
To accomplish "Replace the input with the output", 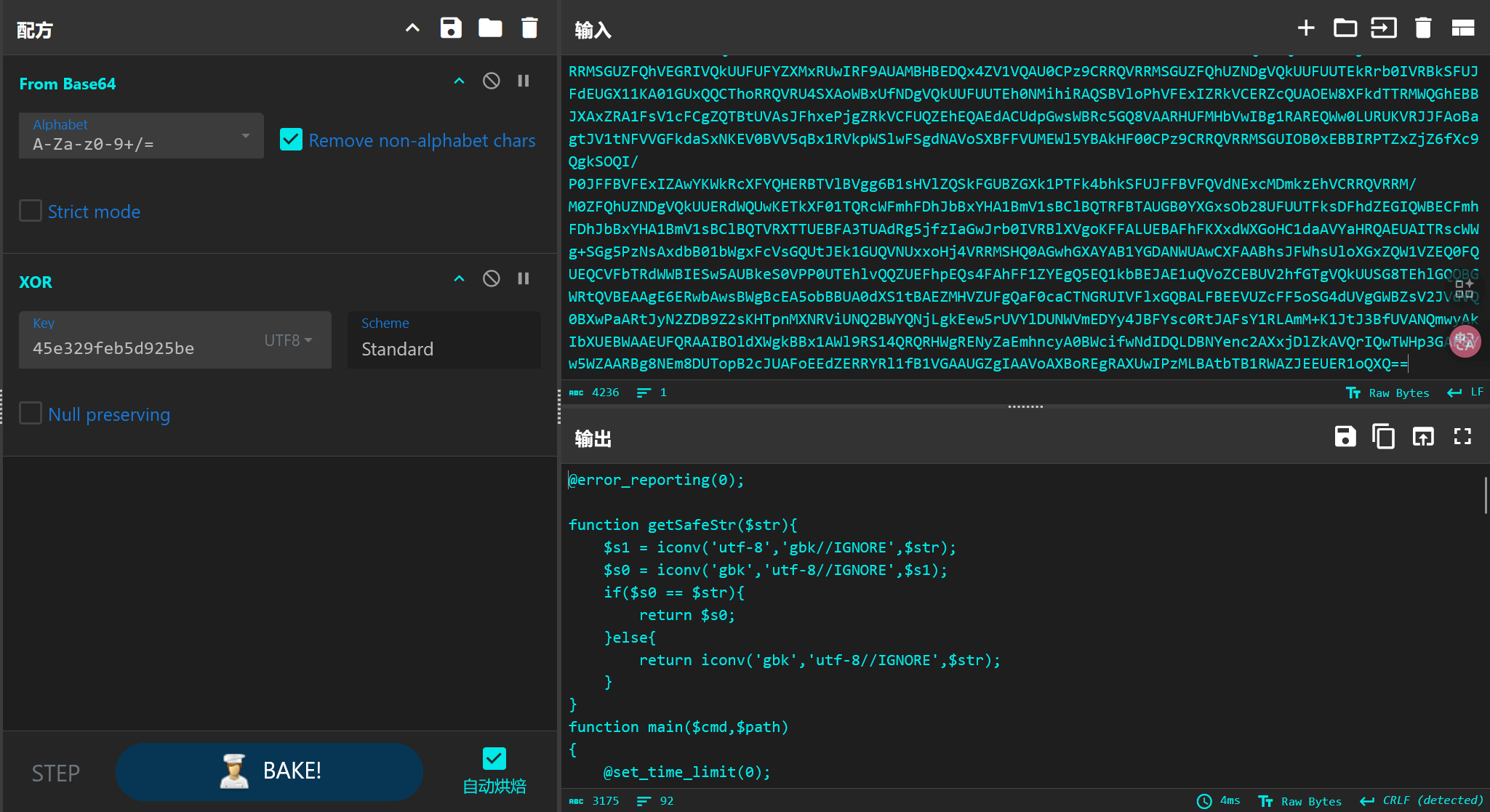I will 1423,437.
